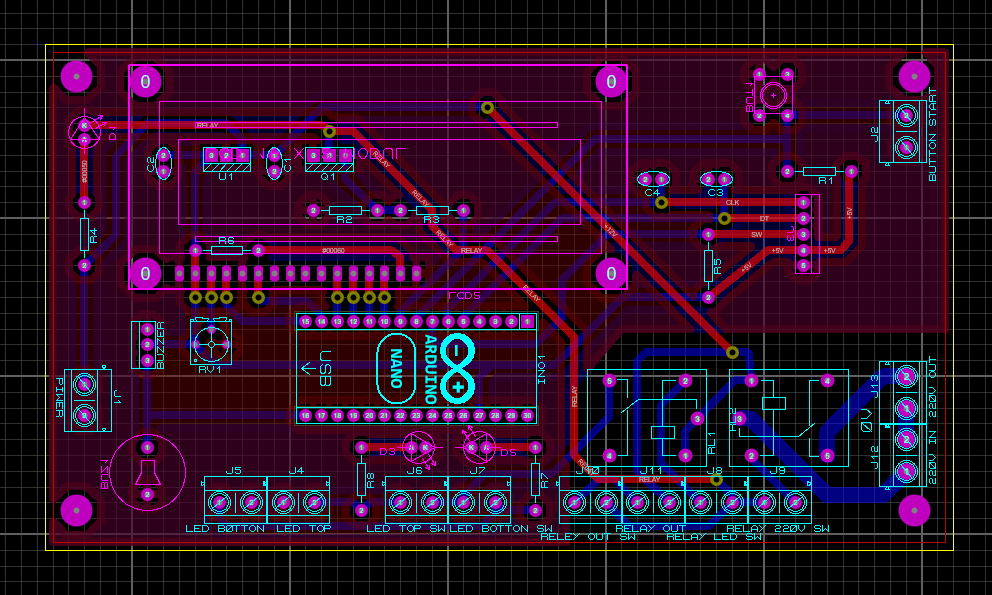Select resistor R3 footprint
This screenshot has width=992, height=595.
pyautogui.click(x=431, y=211)
